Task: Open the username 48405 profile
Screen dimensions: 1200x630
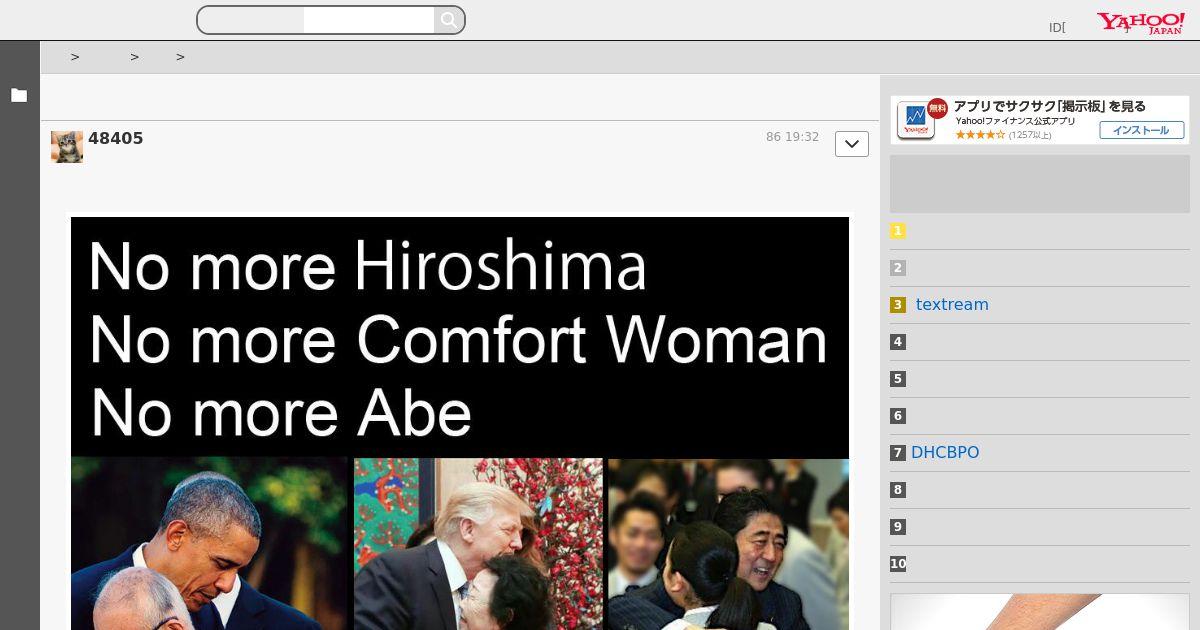Action: coord(116,139)
